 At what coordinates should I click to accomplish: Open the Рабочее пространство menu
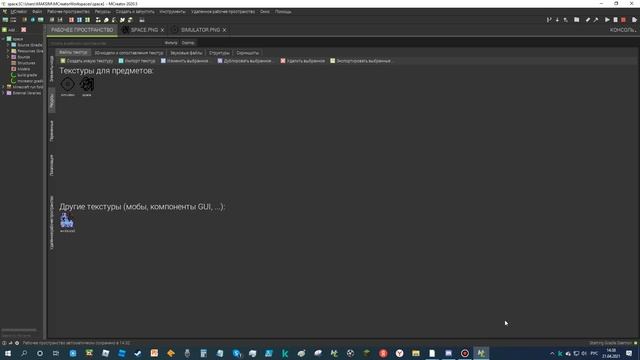coord(68,11)
